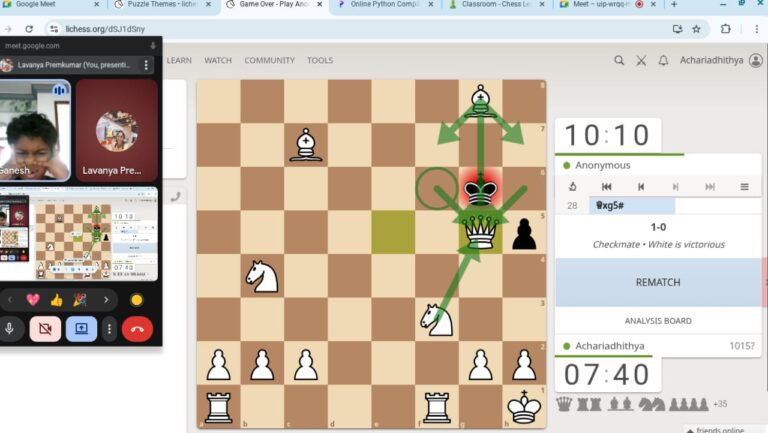
Task: Click the flip board icon
Action: coord(572,186)
